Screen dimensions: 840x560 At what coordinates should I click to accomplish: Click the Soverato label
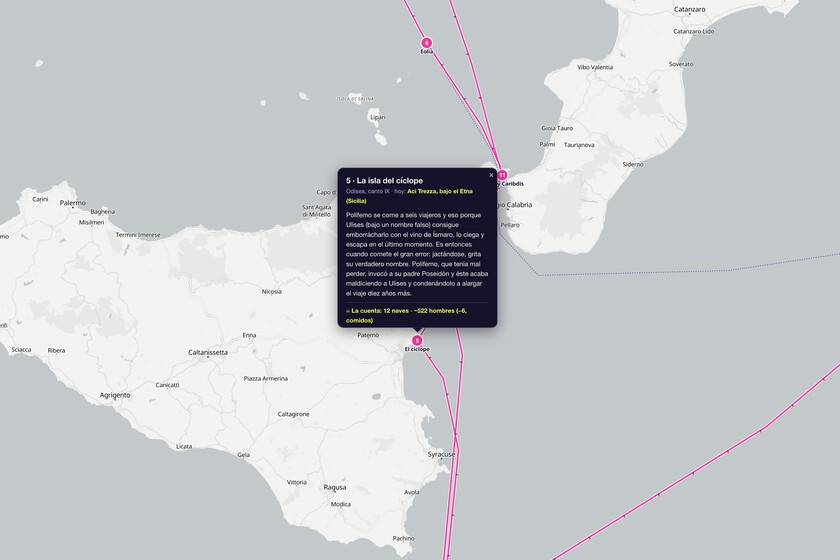click(681, 64)
